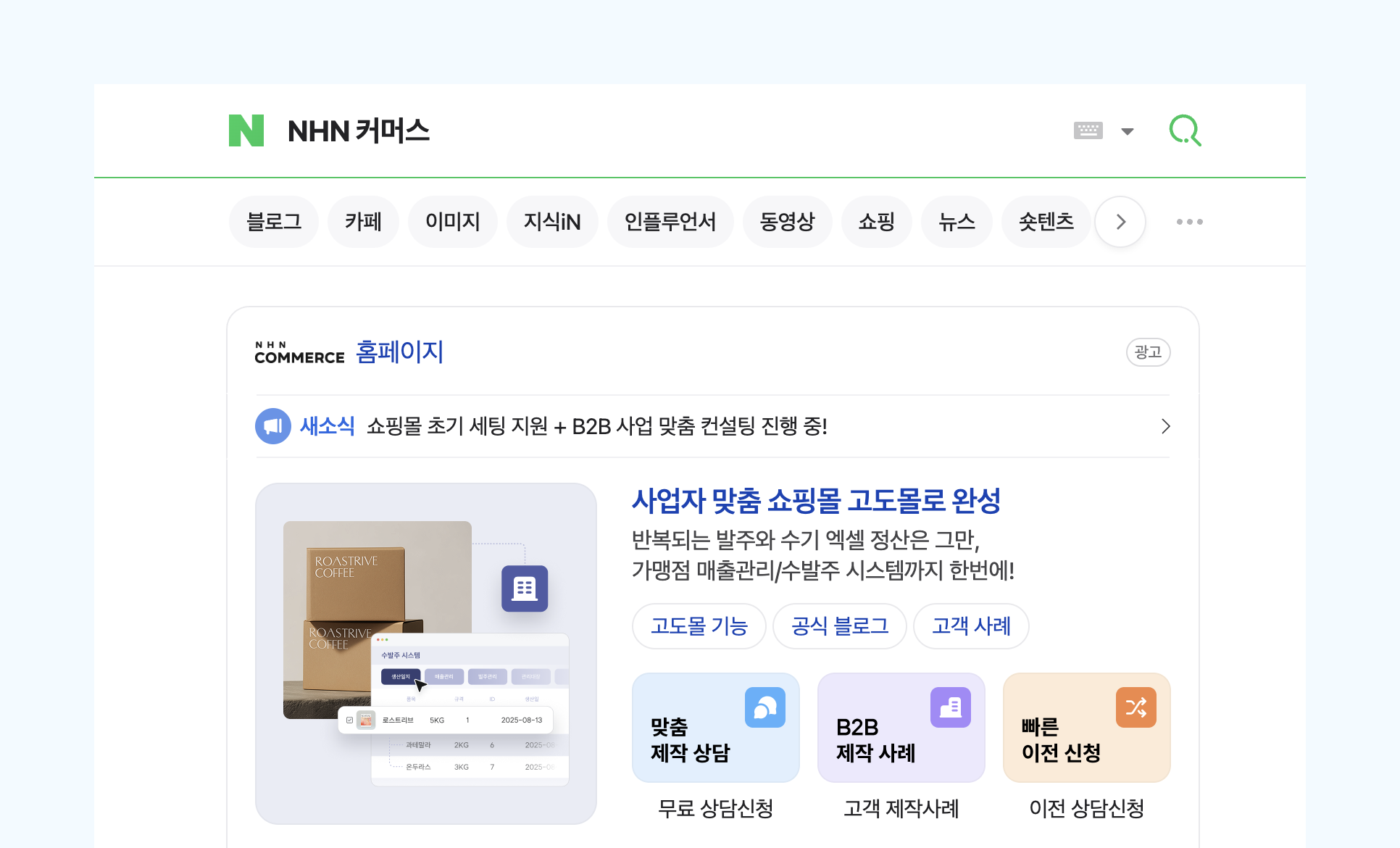Click the 공식 블로그 button
The height and width of the screenshot is (848, 1400).
[840, 626]
